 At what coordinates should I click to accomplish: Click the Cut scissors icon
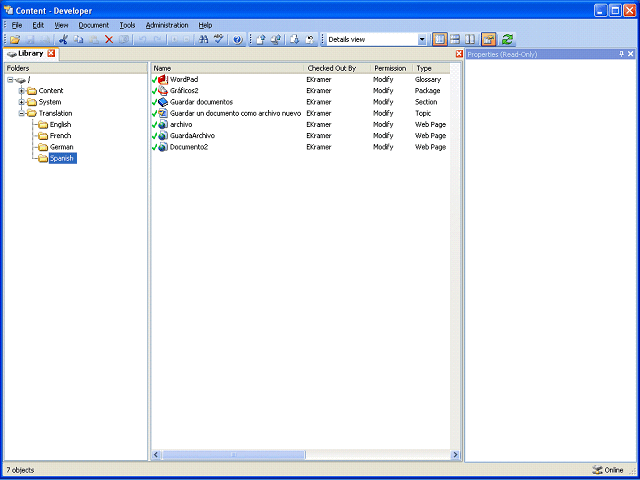[63, 40]
